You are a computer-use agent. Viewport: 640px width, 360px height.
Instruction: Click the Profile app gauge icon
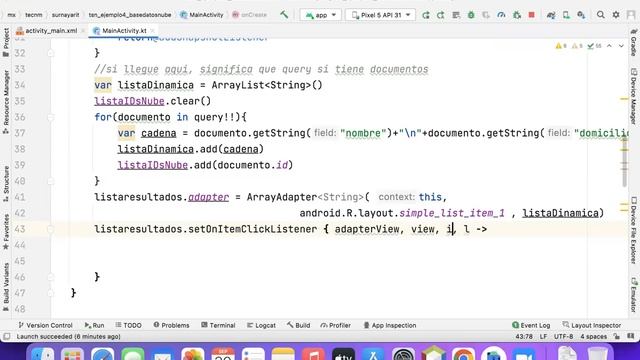tap(501, 15)
